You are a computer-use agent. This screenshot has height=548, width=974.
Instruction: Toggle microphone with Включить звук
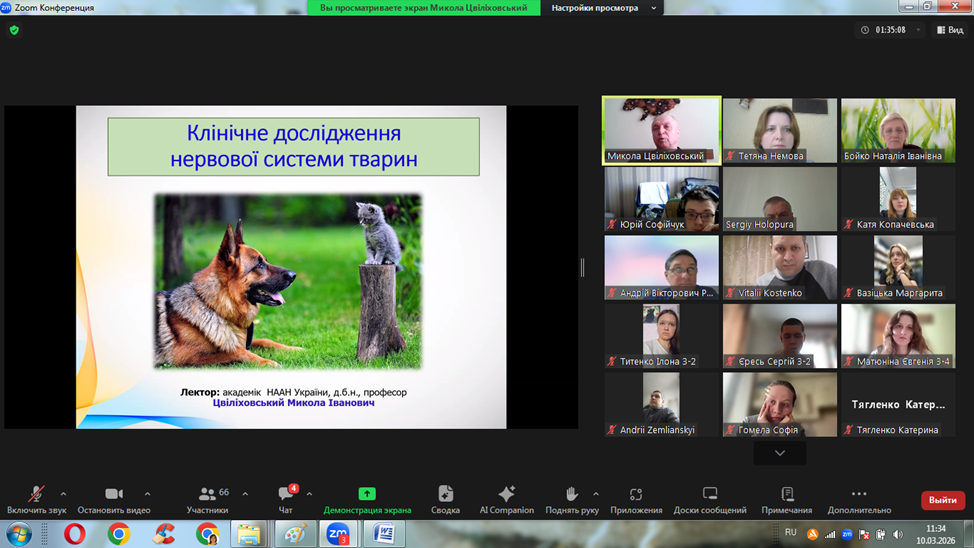(36, 499)
